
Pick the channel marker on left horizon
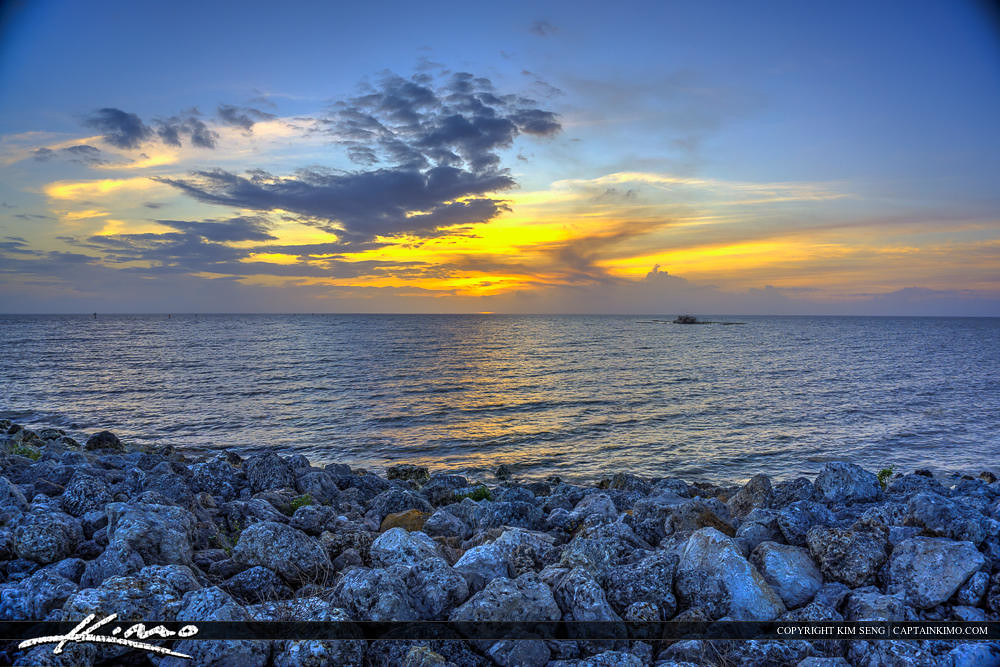pyautogui.click(x=95, y=315)
